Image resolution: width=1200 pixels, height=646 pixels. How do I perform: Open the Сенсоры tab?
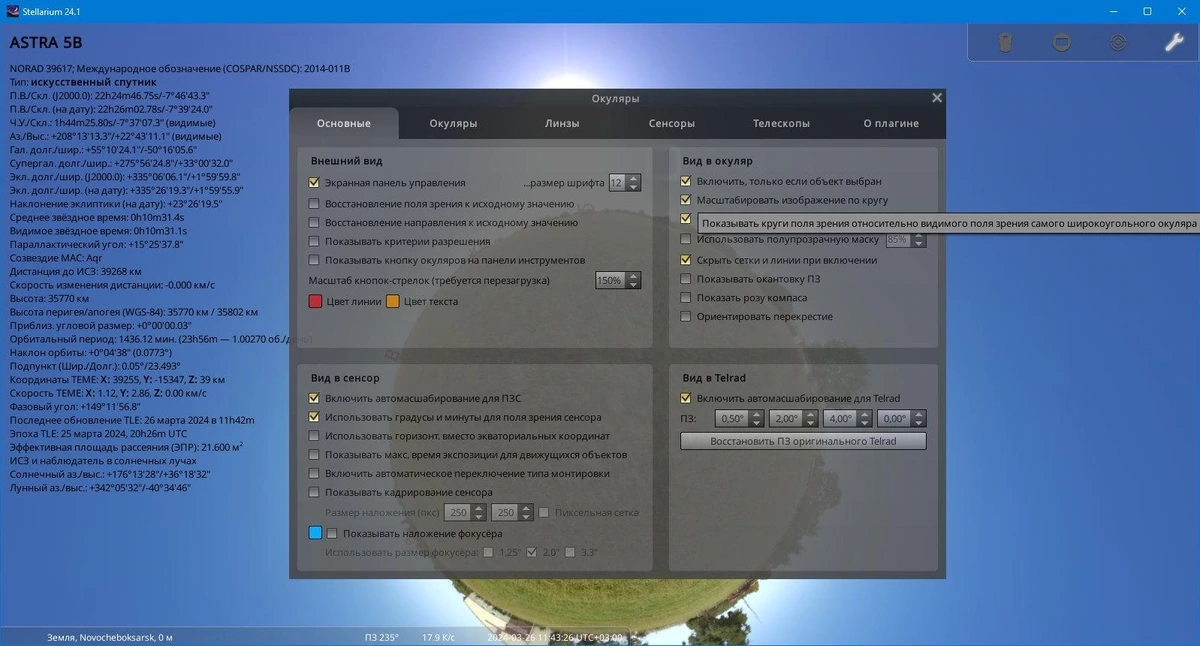click(671, 123)
